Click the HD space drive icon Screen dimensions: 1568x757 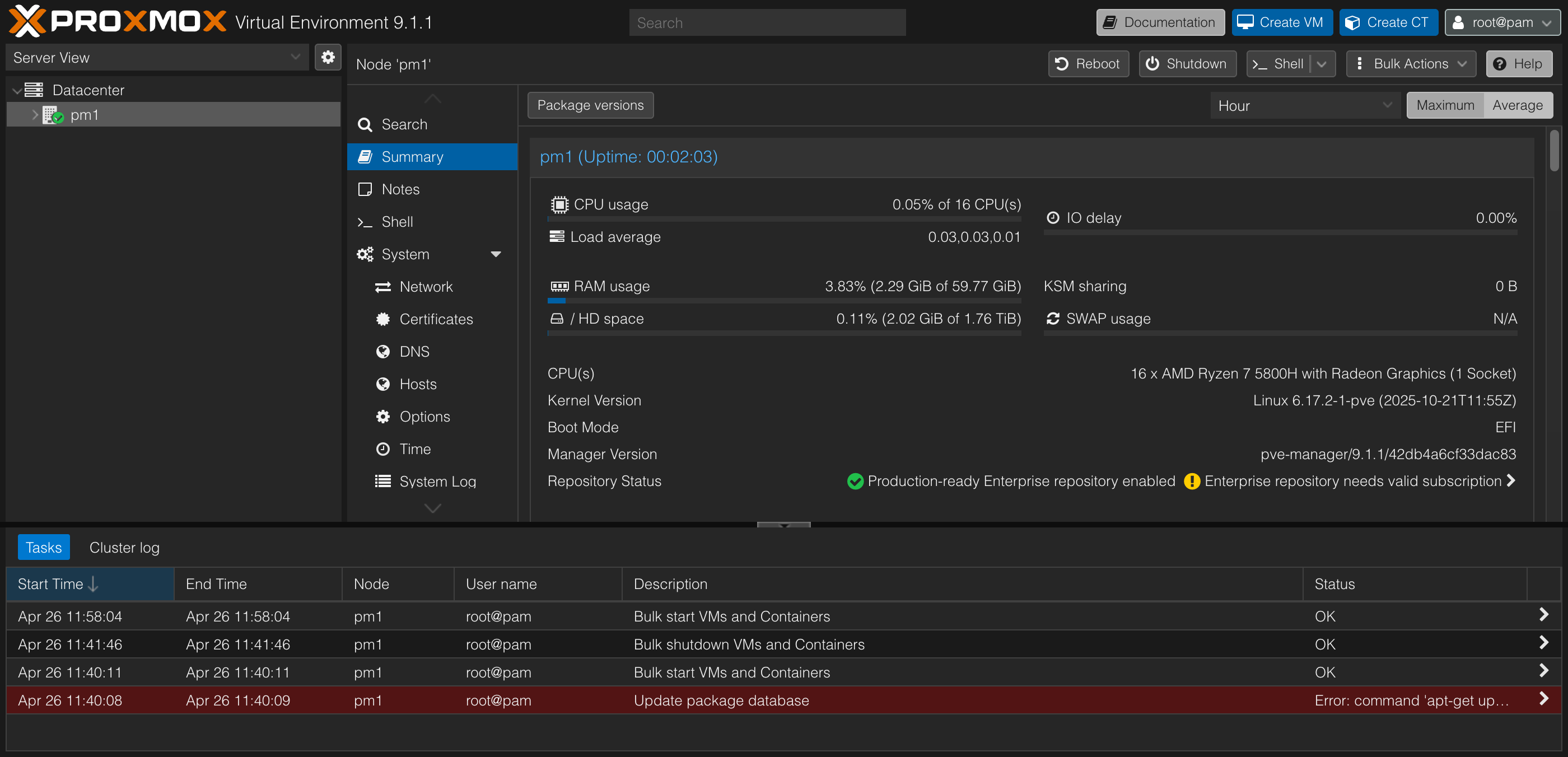point(557,318)
